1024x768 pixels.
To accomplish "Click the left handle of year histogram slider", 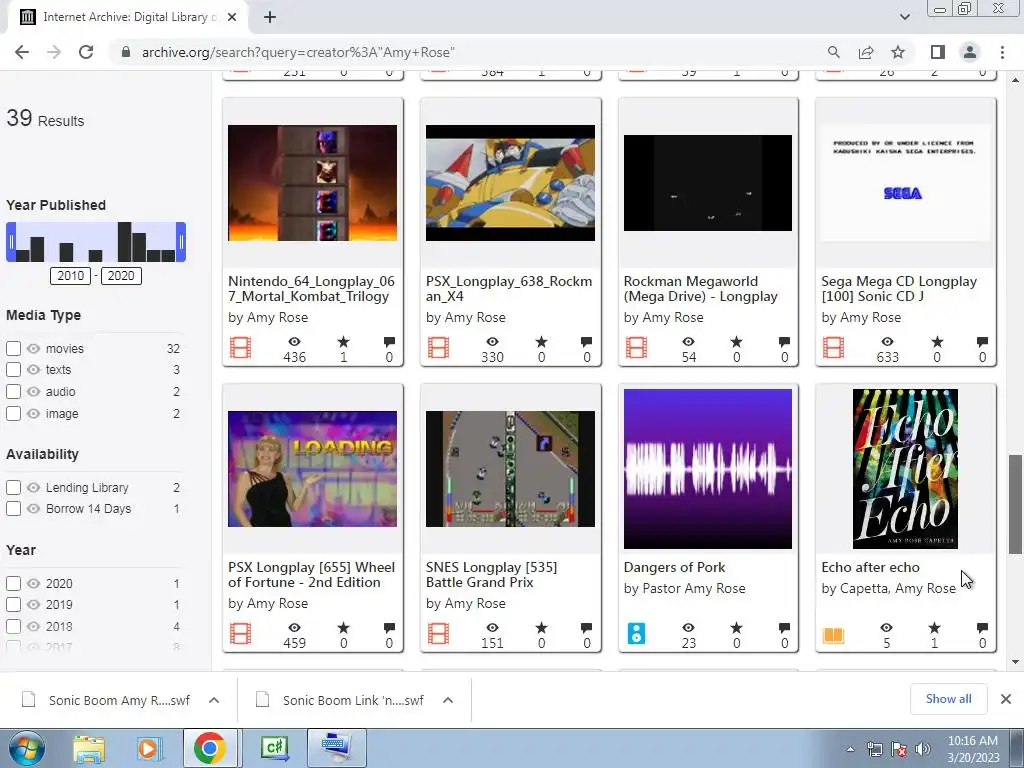I will [x=11, y=242].
